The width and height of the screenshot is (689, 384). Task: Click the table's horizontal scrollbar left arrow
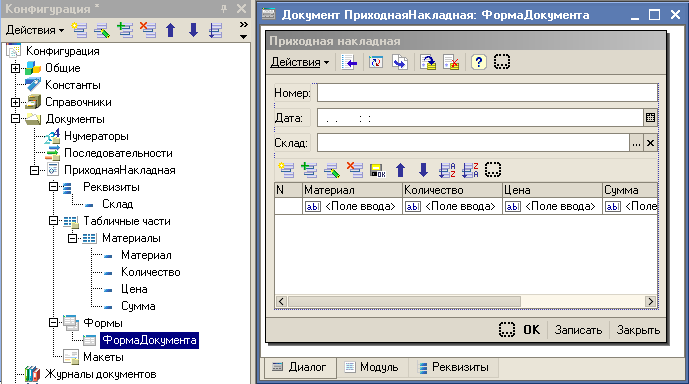pos(281,301)
